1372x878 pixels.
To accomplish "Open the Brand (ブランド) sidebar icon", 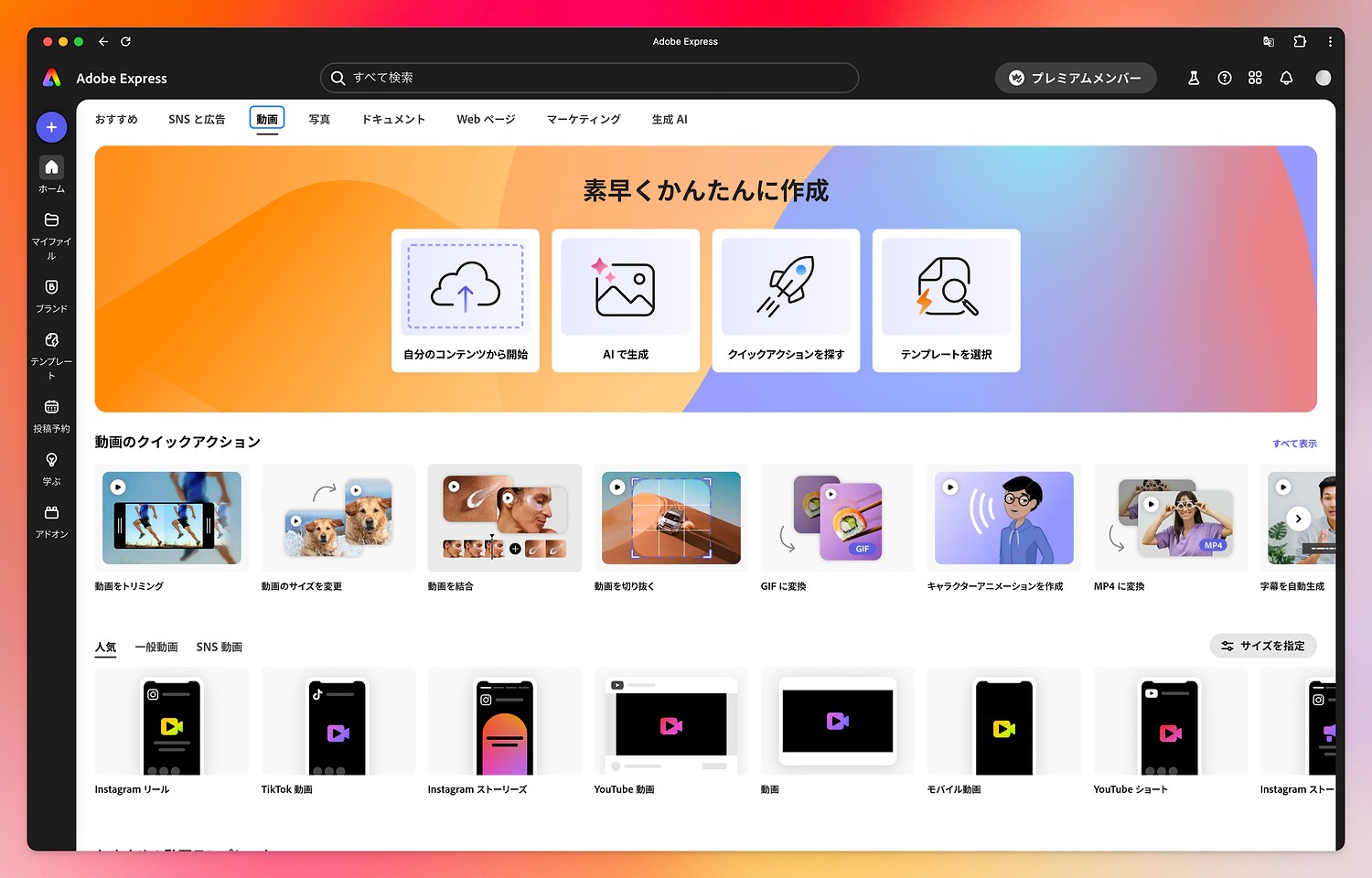I will [51, 287].
